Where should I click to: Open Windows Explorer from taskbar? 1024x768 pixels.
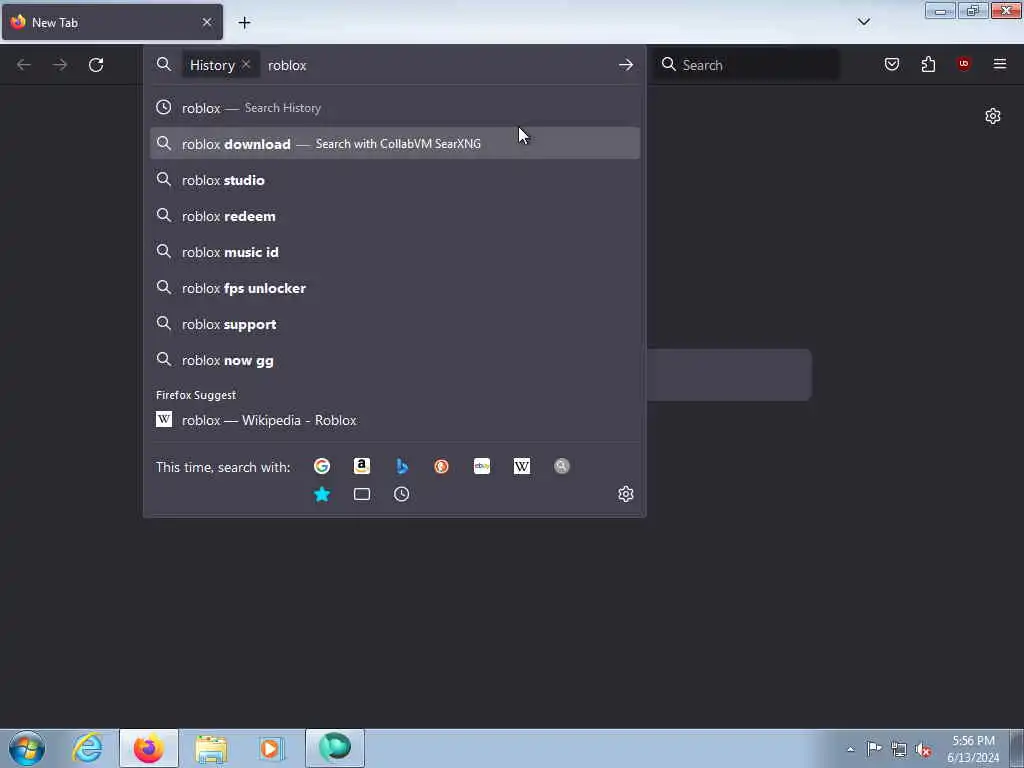[x=211, y=748]
